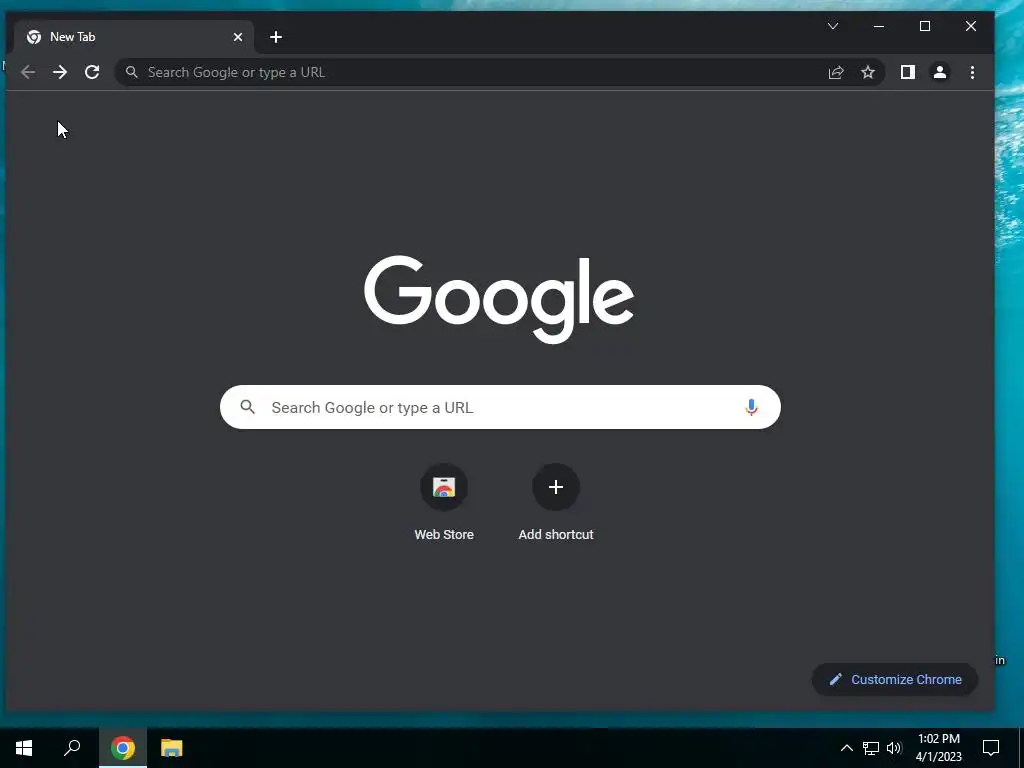
Task: Close the New Tab tab
Action: (x=238, y=37)
